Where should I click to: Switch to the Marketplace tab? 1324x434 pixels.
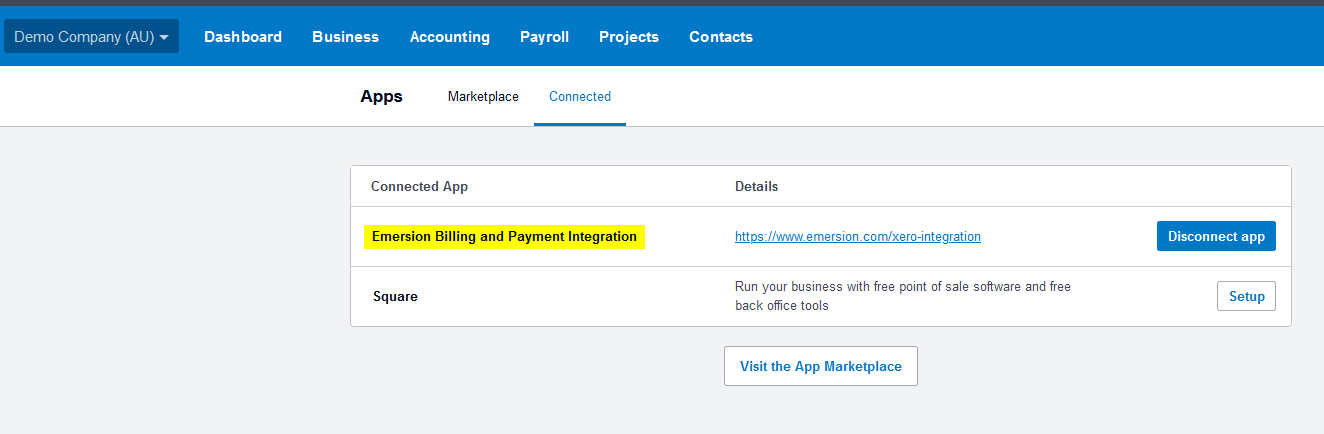tap(483, 97)
